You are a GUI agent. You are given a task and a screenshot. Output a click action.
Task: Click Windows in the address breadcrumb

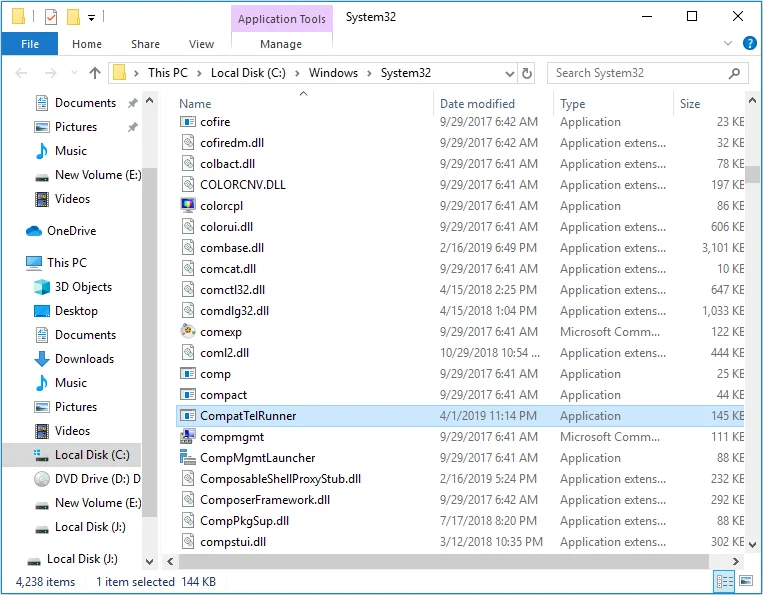tap(333, 73)
